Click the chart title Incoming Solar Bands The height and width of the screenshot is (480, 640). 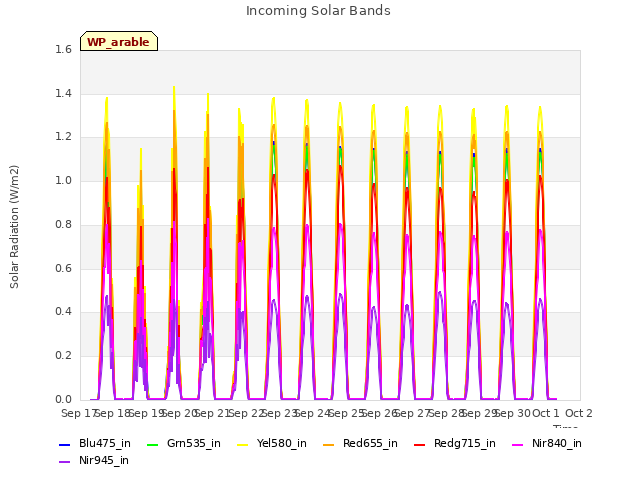[x=318, y=11]
